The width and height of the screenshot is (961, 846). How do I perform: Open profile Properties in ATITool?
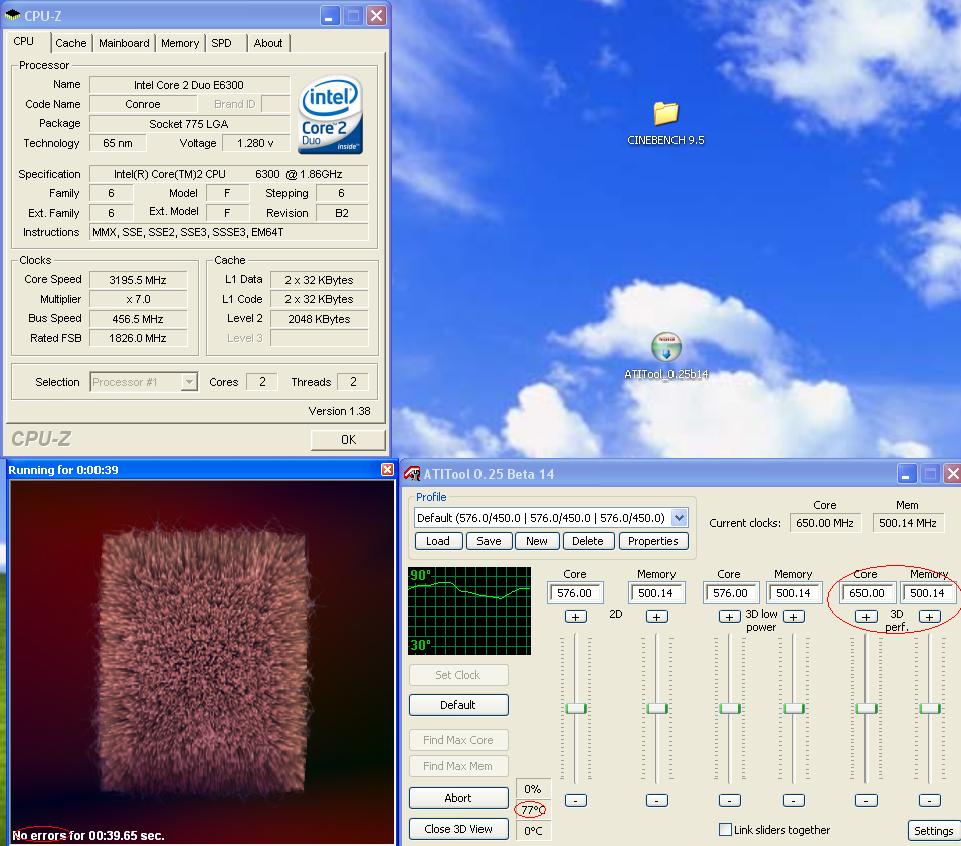pyautogui.click(x=653, y=541)
